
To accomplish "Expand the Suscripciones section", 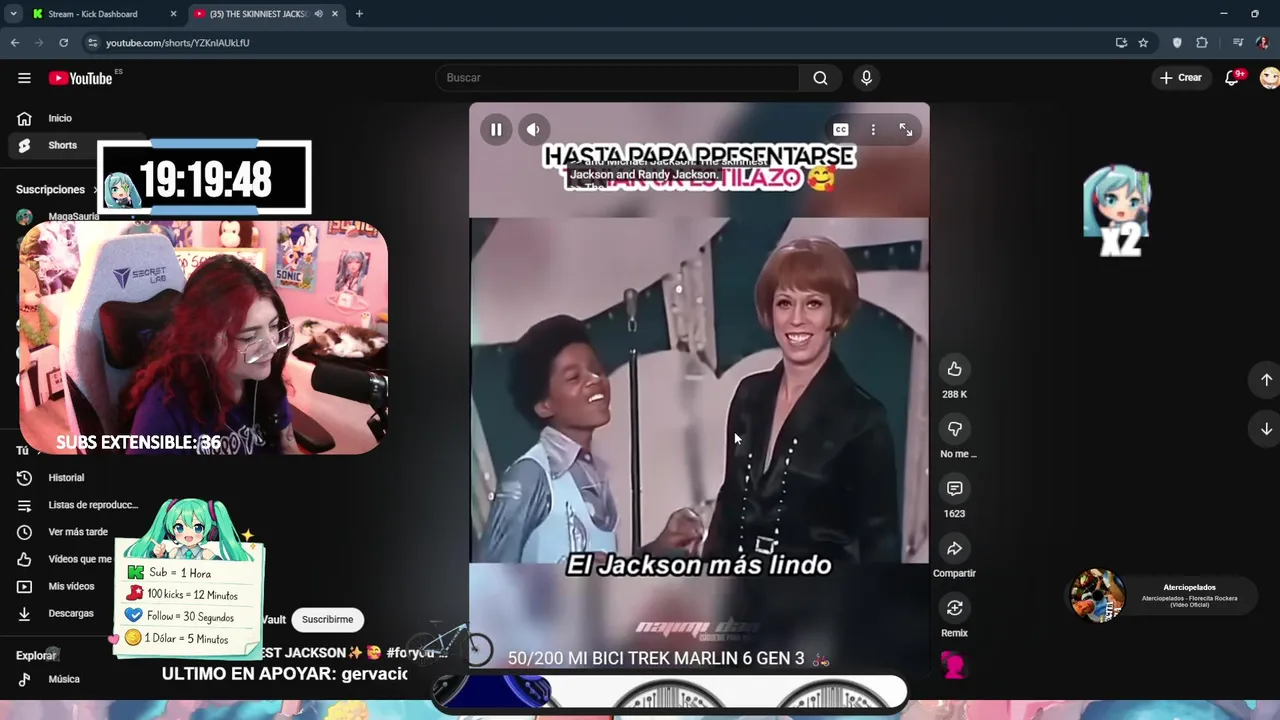I will click(x=55, y=189).
